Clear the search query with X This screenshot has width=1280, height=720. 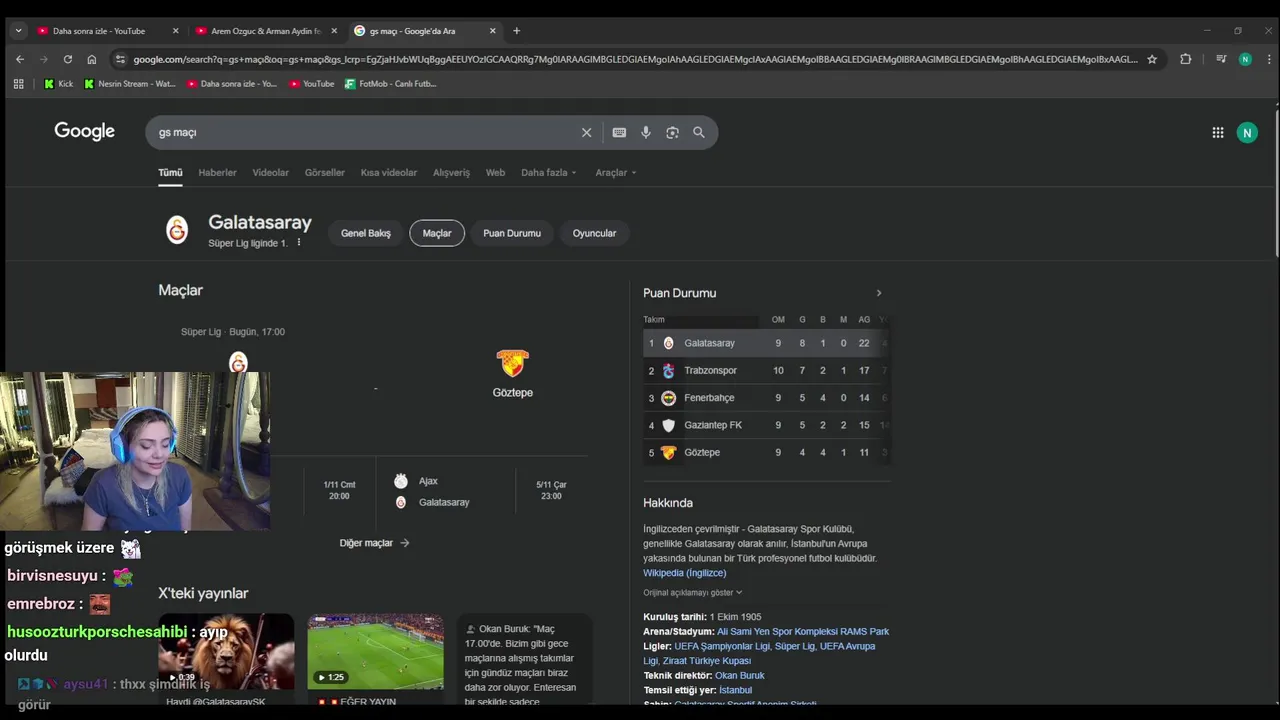[587, 132]
